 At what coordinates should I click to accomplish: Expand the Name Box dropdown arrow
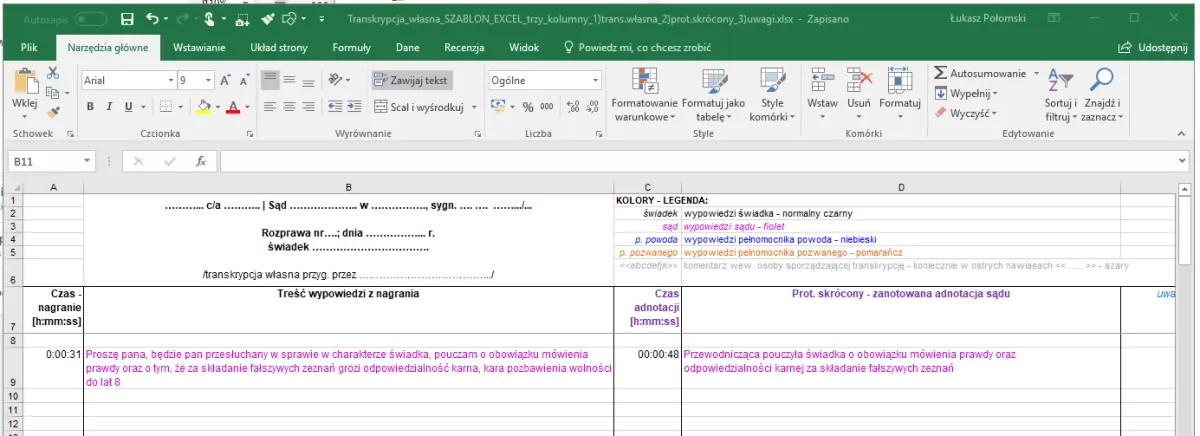[87, 161]
